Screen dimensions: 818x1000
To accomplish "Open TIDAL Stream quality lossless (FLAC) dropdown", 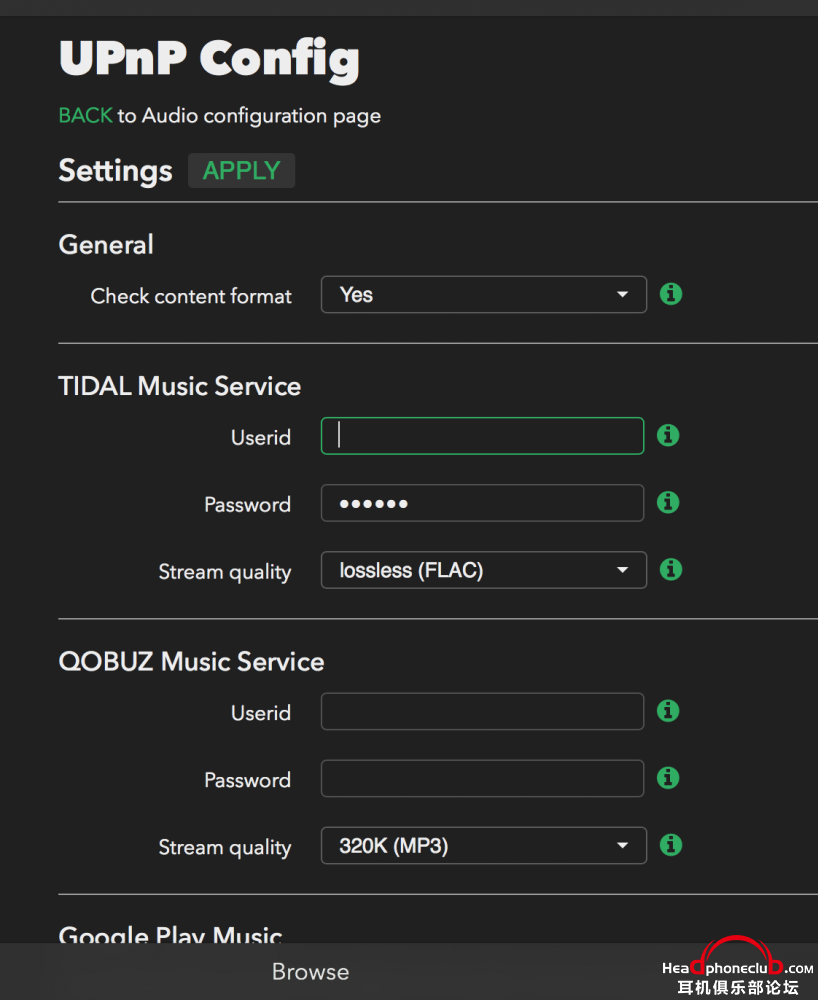I will (484, 570).
